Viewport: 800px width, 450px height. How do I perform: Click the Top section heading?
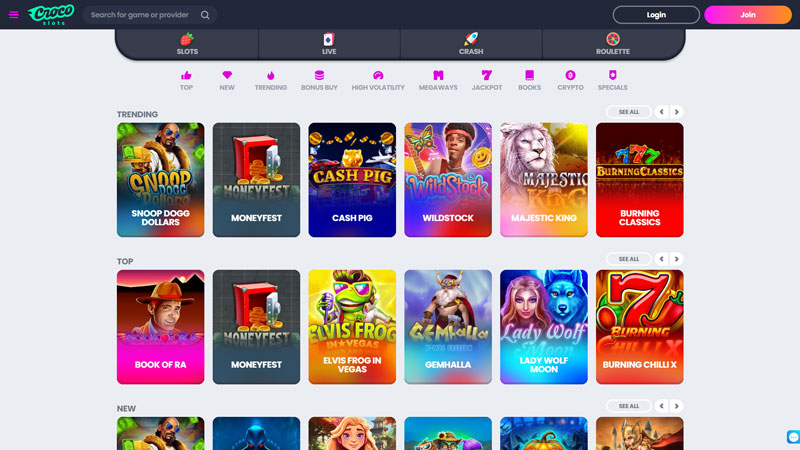(x=125, y=261)
